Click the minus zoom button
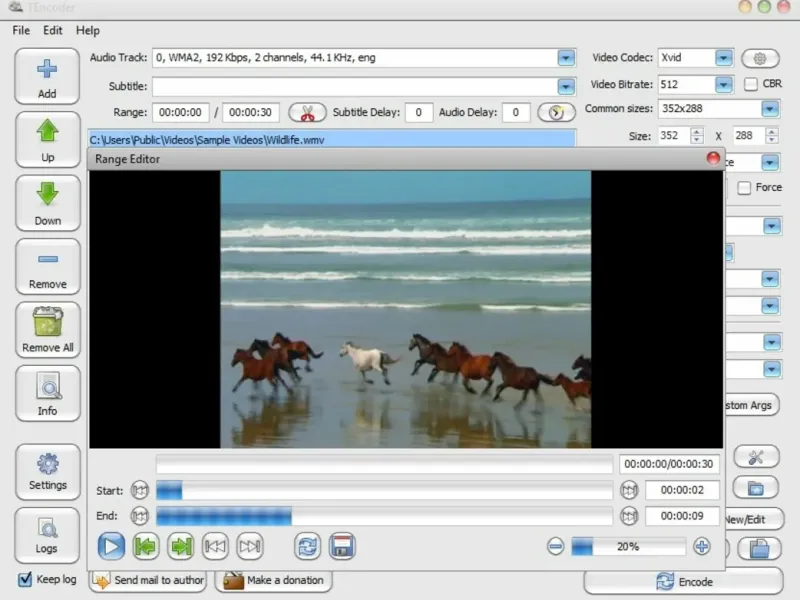Image resolution: width=800 pixels, height=600 pixels. tap(555, 546)
